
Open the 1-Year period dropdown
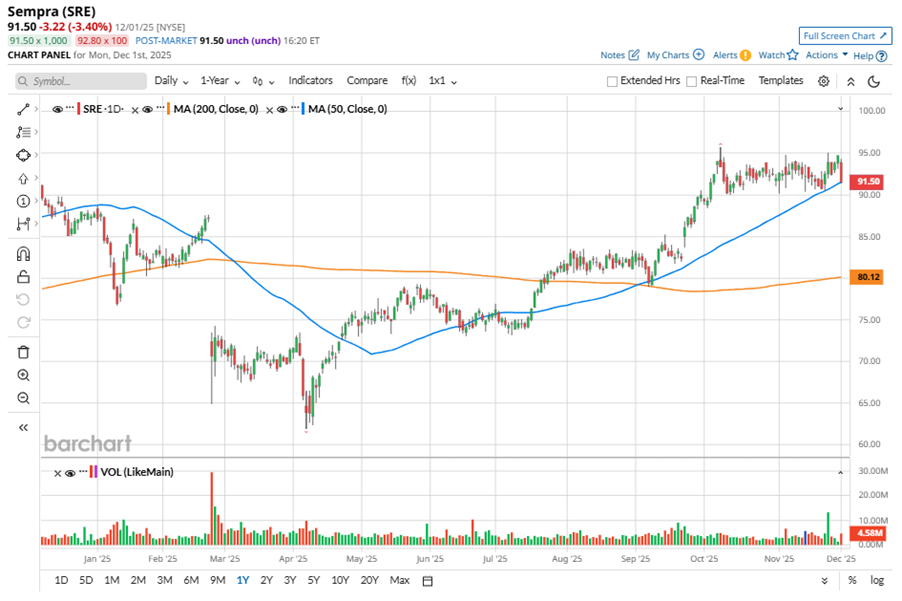click(x=220, y=81)
